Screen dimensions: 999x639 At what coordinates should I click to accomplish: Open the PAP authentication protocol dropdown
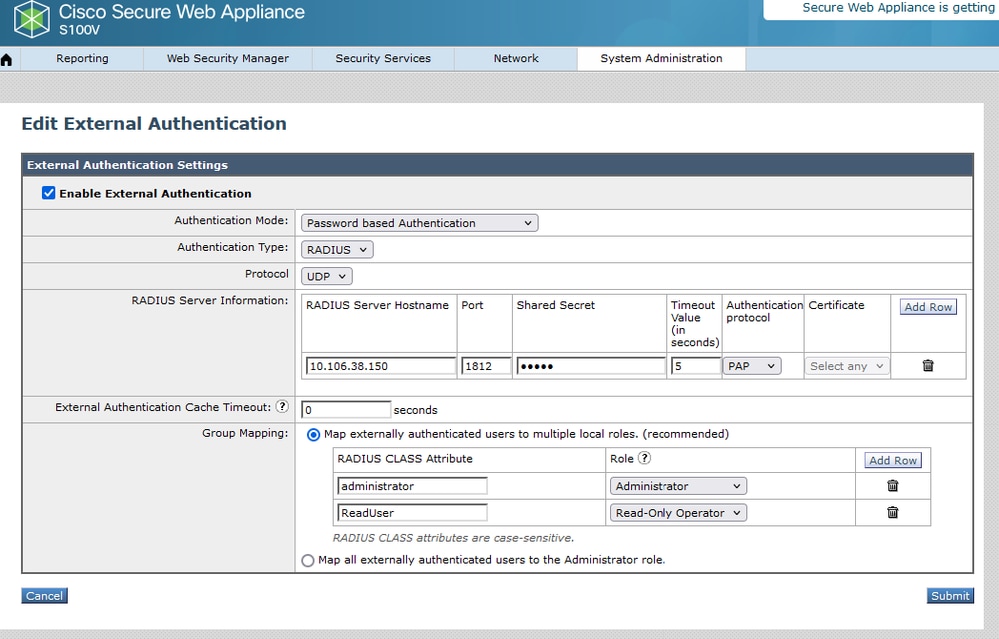click(x=752, y=366)
